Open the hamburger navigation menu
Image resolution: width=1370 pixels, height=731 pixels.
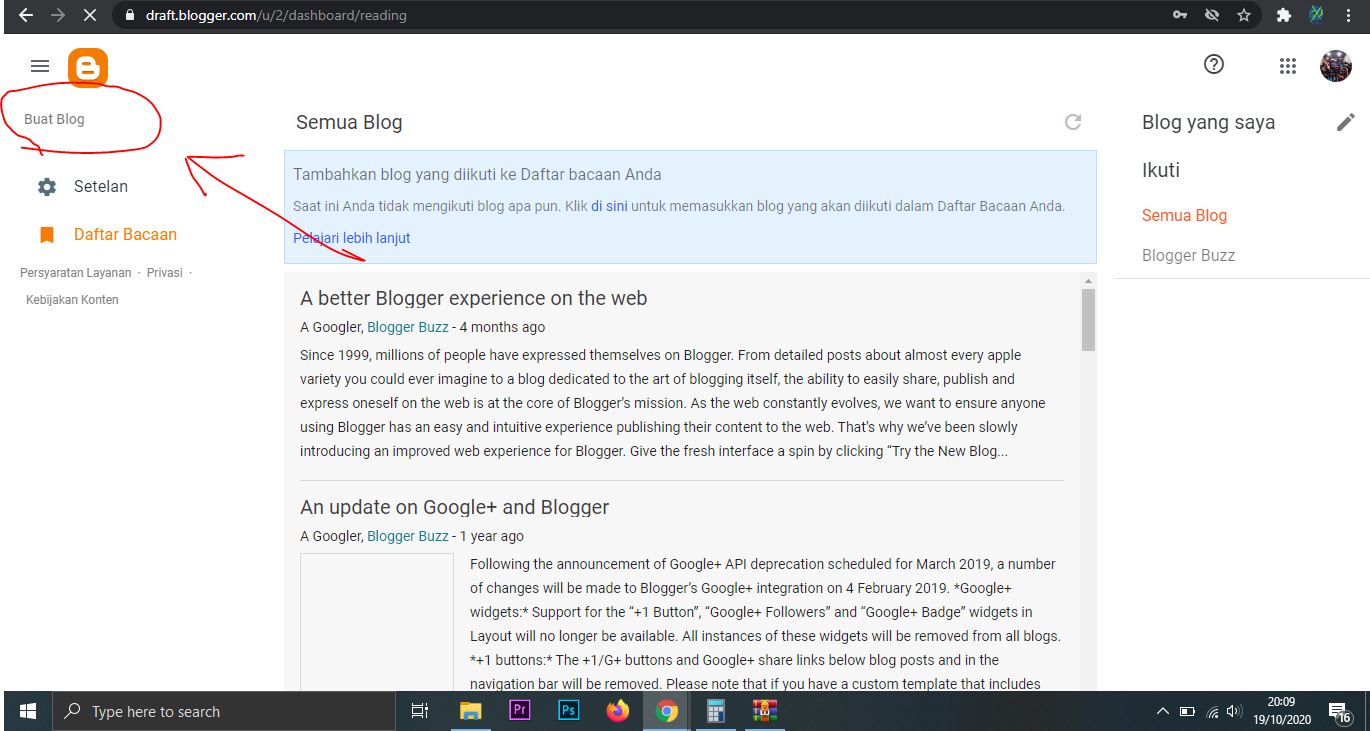pyautogui.click(x=40, y=66)
